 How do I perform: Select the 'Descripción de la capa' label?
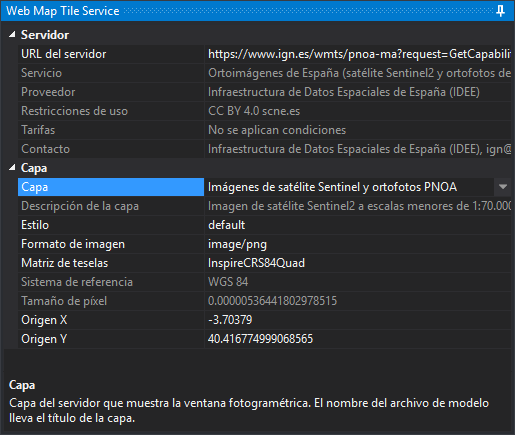point(80,206)
